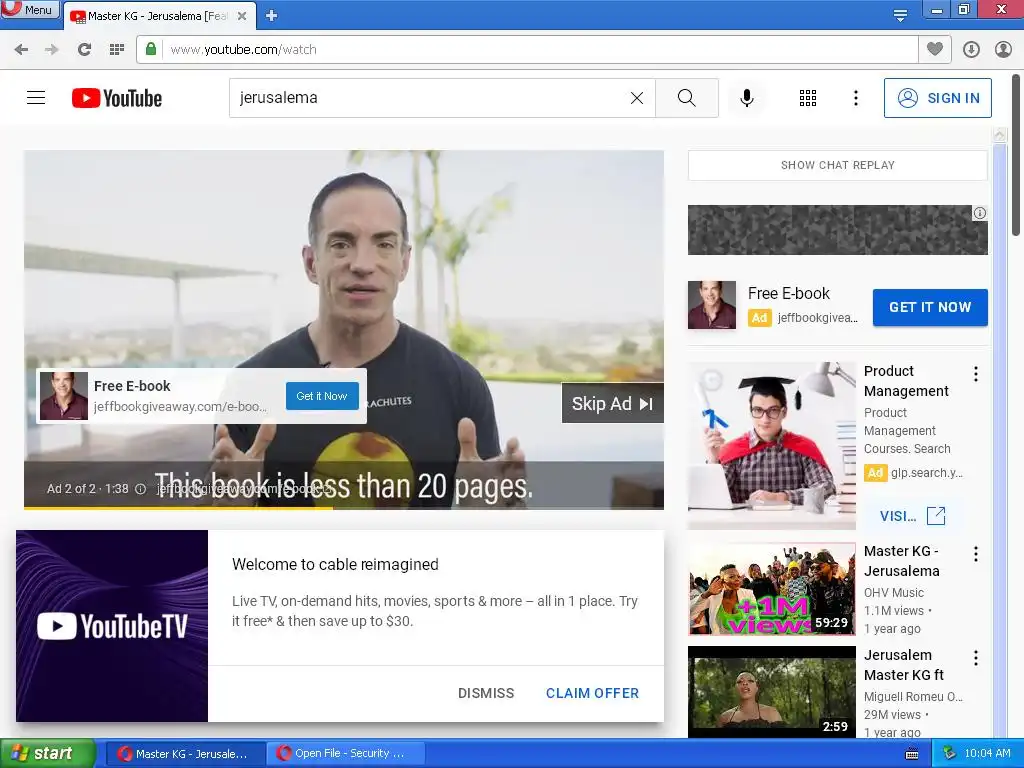Go back to the previous page
This screenshot has width=1024, height=768.
click(21, 50)
